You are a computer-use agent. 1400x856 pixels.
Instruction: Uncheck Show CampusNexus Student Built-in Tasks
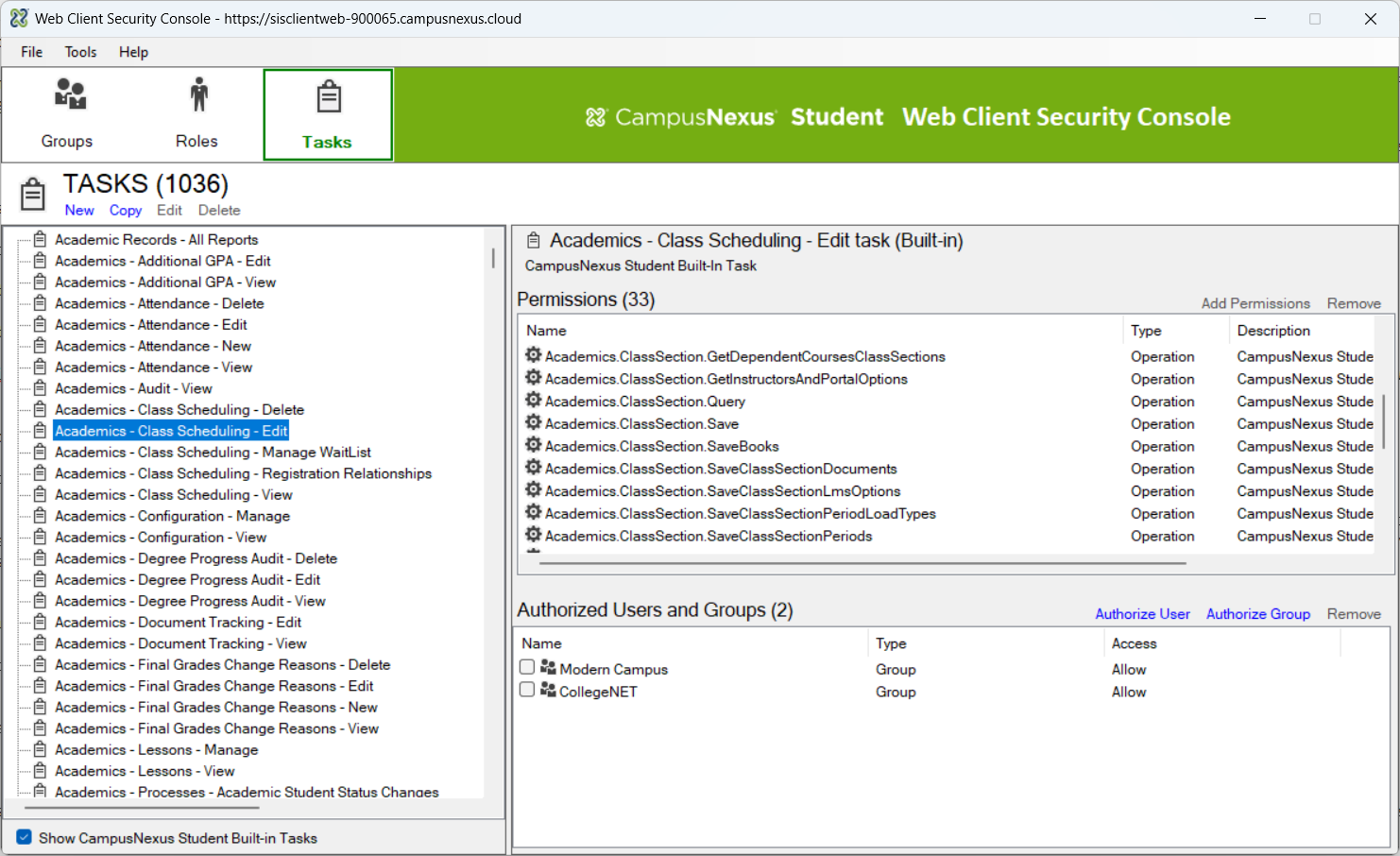click(x=25, y=837)
